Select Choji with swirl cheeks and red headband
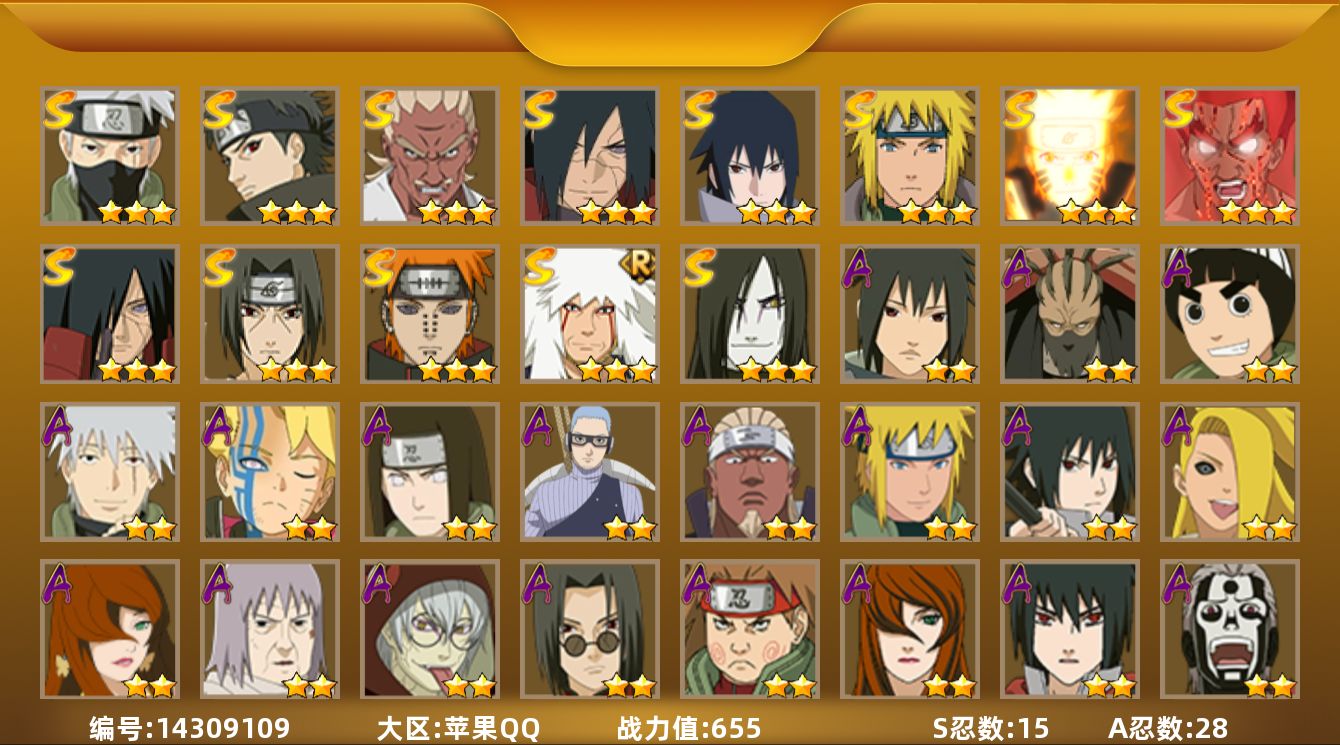This screenshot has width=1340, height=745. coord(750,629)
